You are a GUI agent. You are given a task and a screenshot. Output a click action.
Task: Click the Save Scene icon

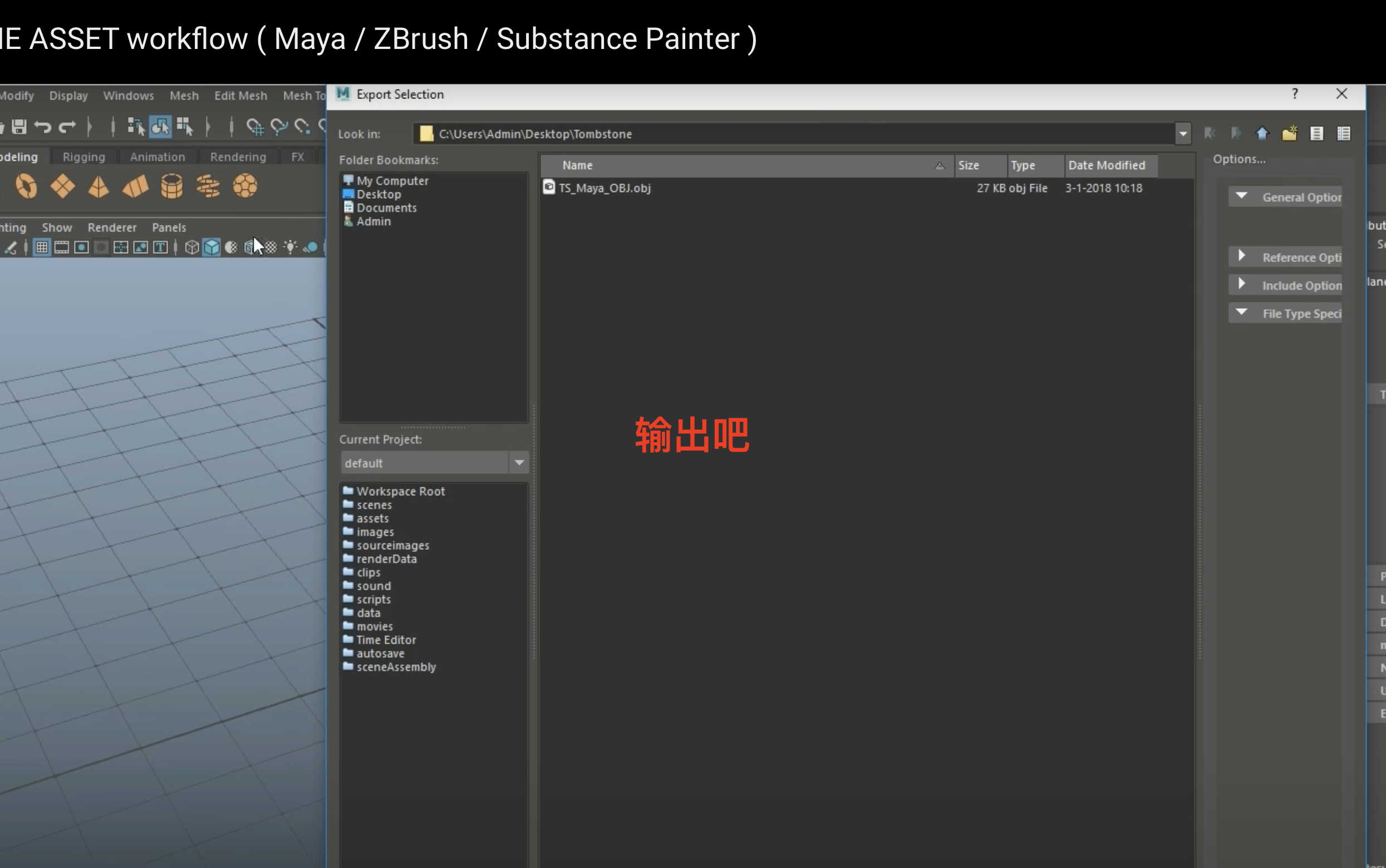[x=19, y=127]
